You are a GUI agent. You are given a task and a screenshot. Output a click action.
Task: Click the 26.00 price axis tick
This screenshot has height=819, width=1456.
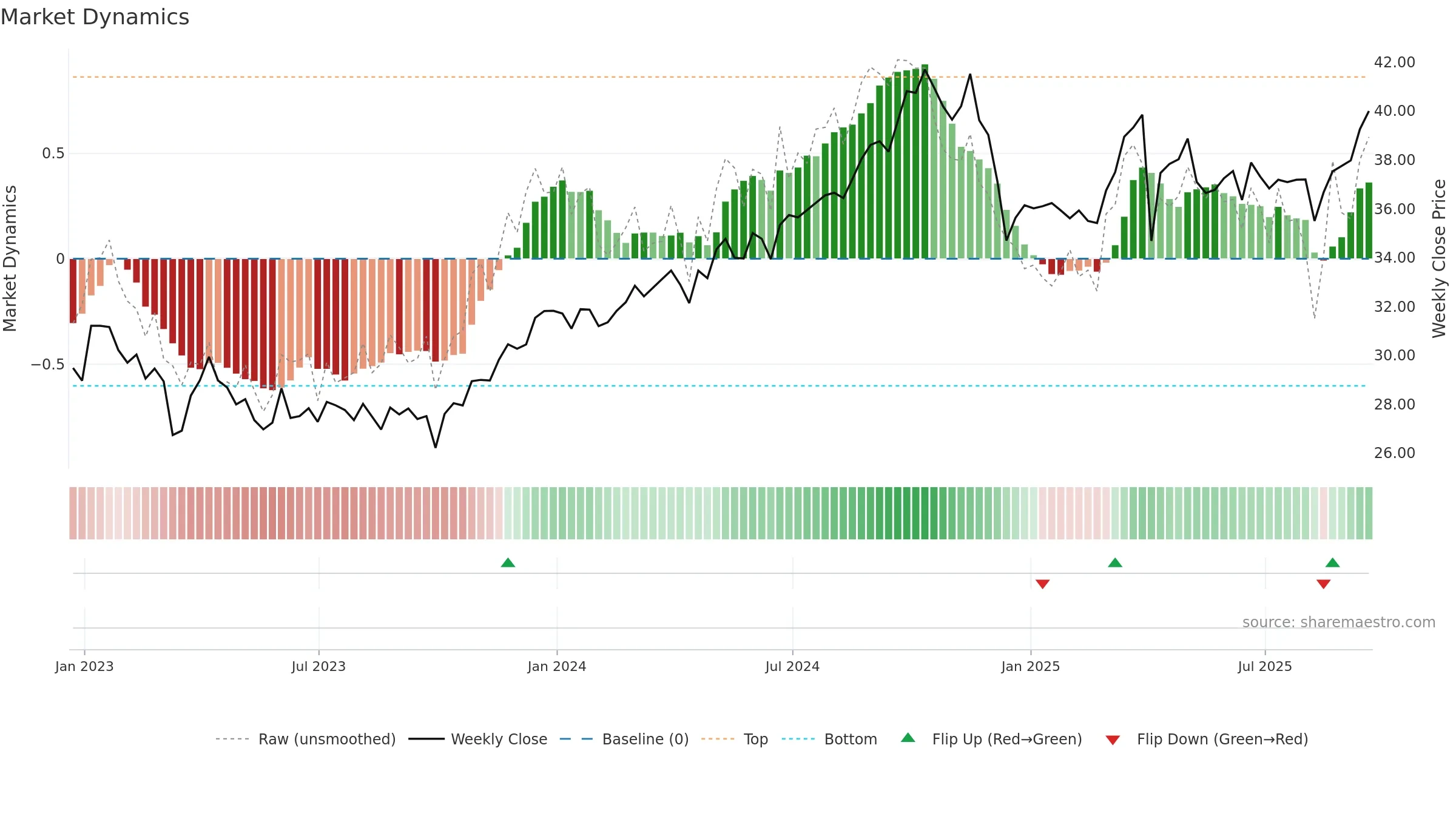(x=1395, y=453)
